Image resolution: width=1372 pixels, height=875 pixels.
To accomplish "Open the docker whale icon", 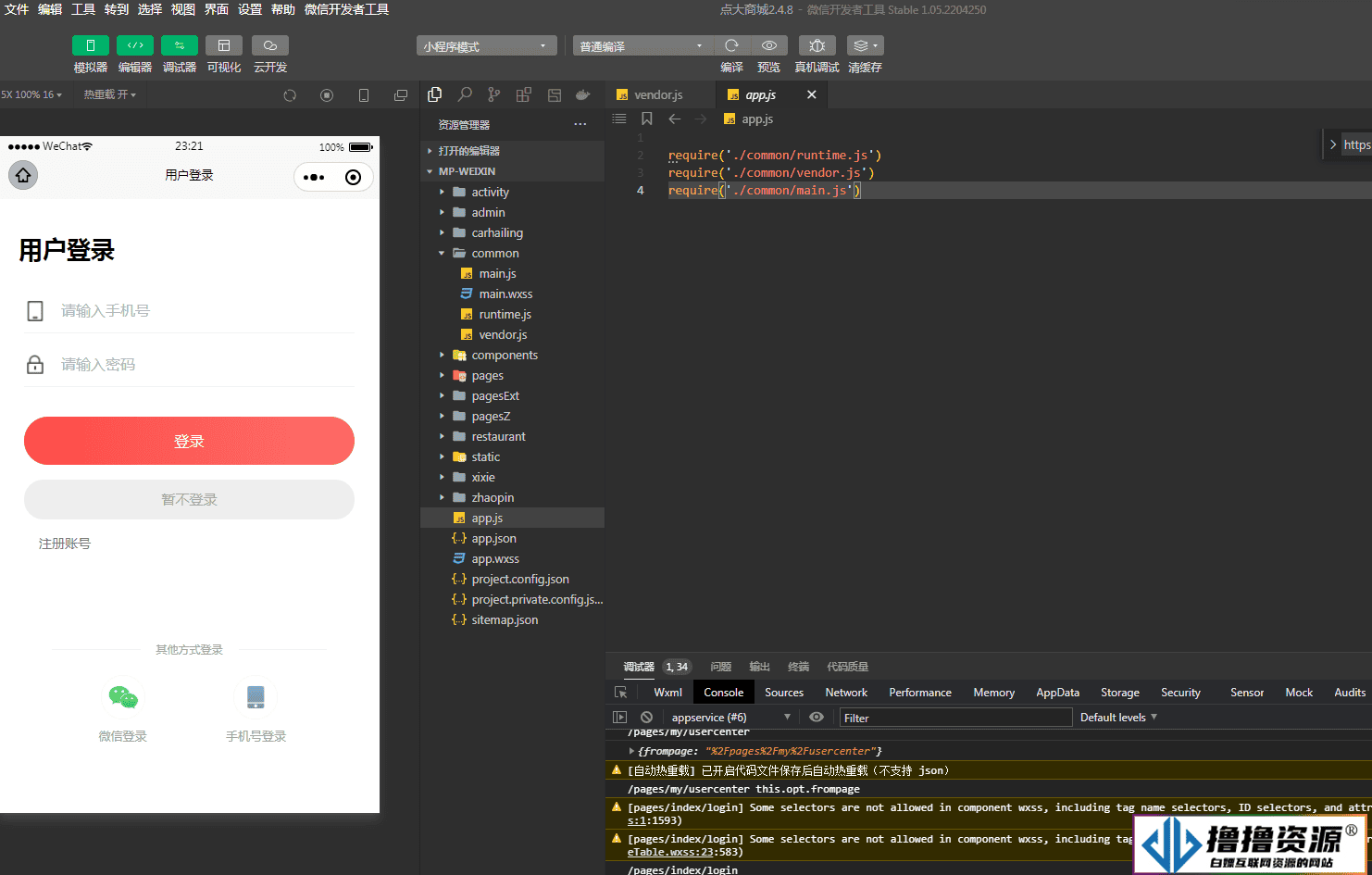I will pos(582,94).
